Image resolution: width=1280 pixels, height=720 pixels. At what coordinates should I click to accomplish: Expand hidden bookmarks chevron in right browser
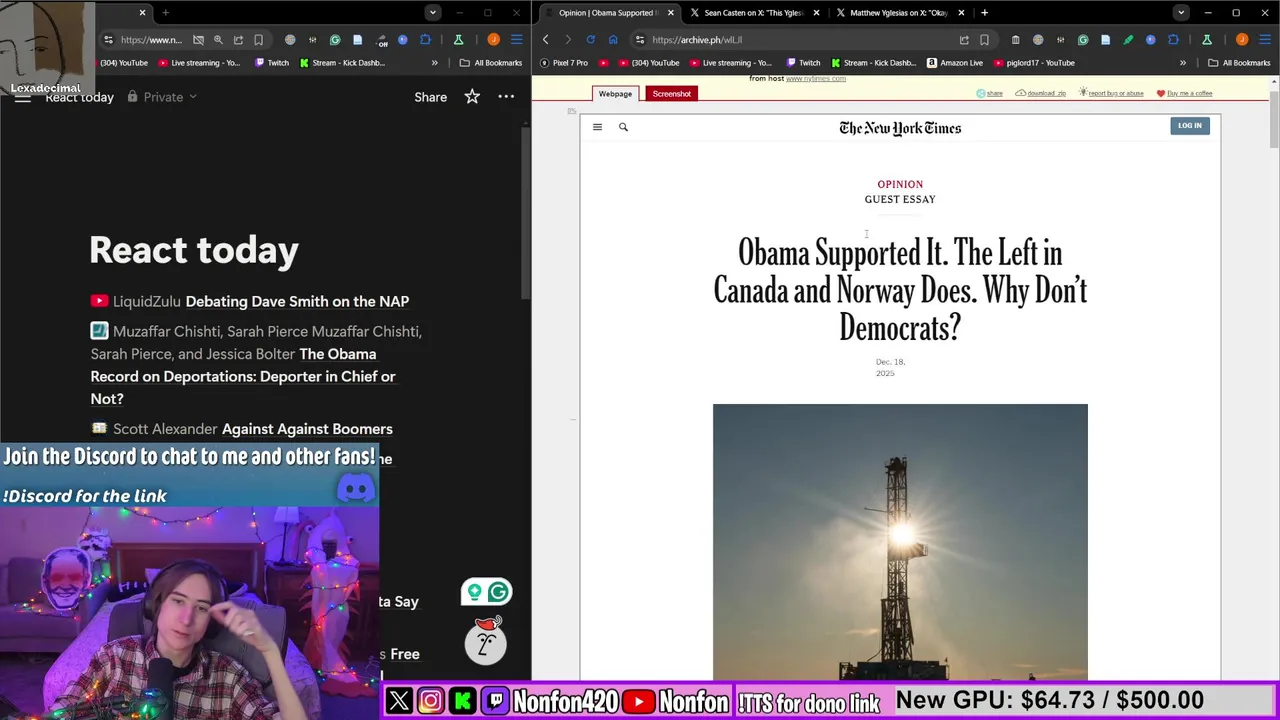pos(1183,63)
